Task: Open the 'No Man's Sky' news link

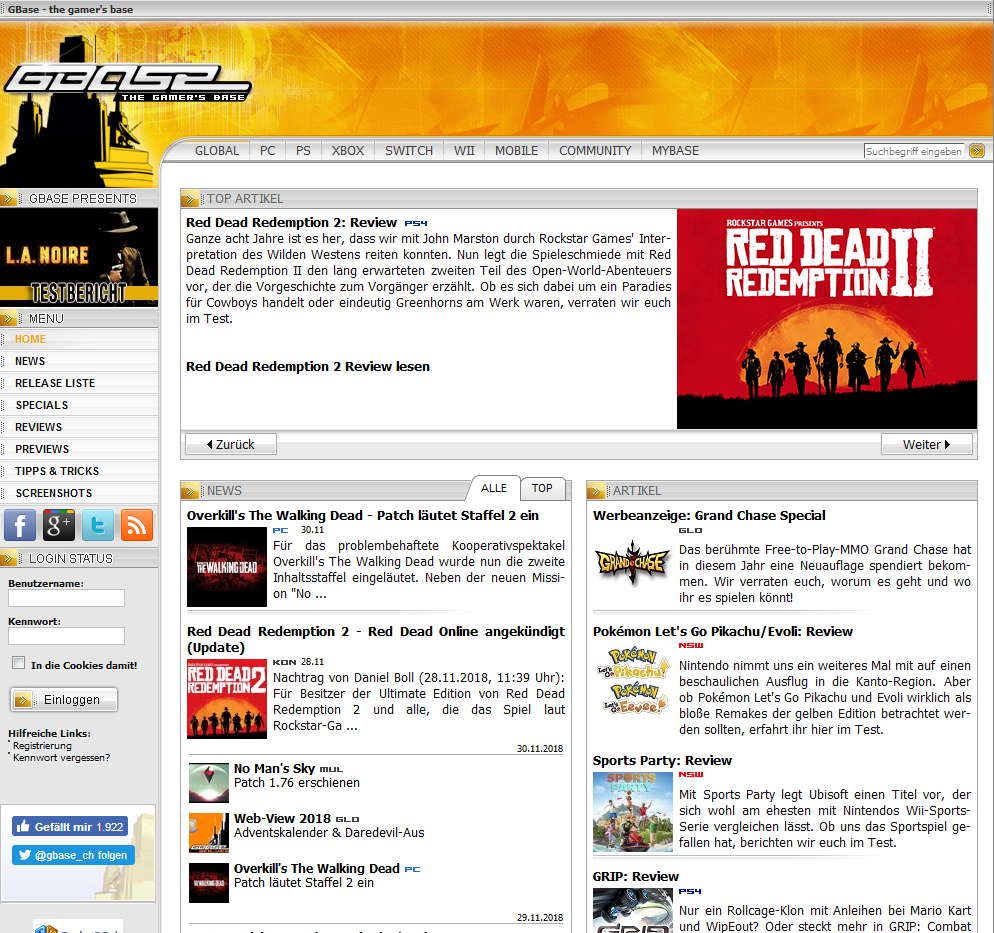Action: (x=274, y=768)
